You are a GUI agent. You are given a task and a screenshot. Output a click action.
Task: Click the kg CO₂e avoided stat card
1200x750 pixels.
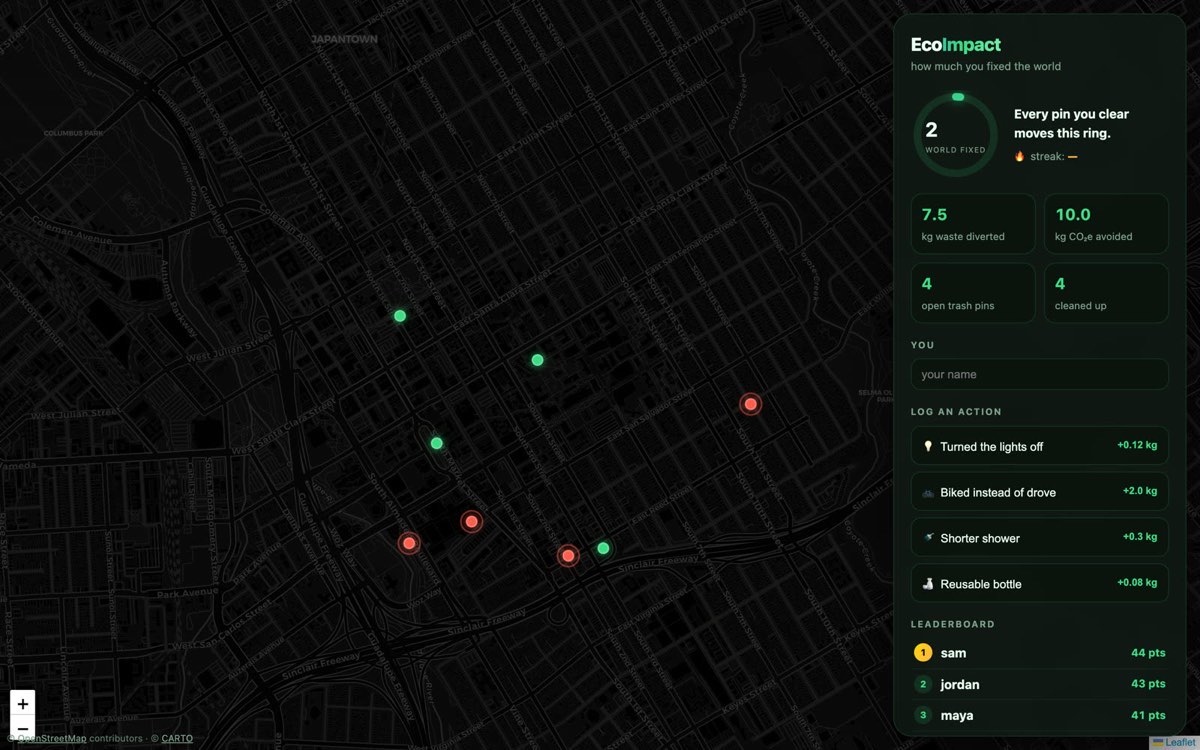click(1106, 224)
